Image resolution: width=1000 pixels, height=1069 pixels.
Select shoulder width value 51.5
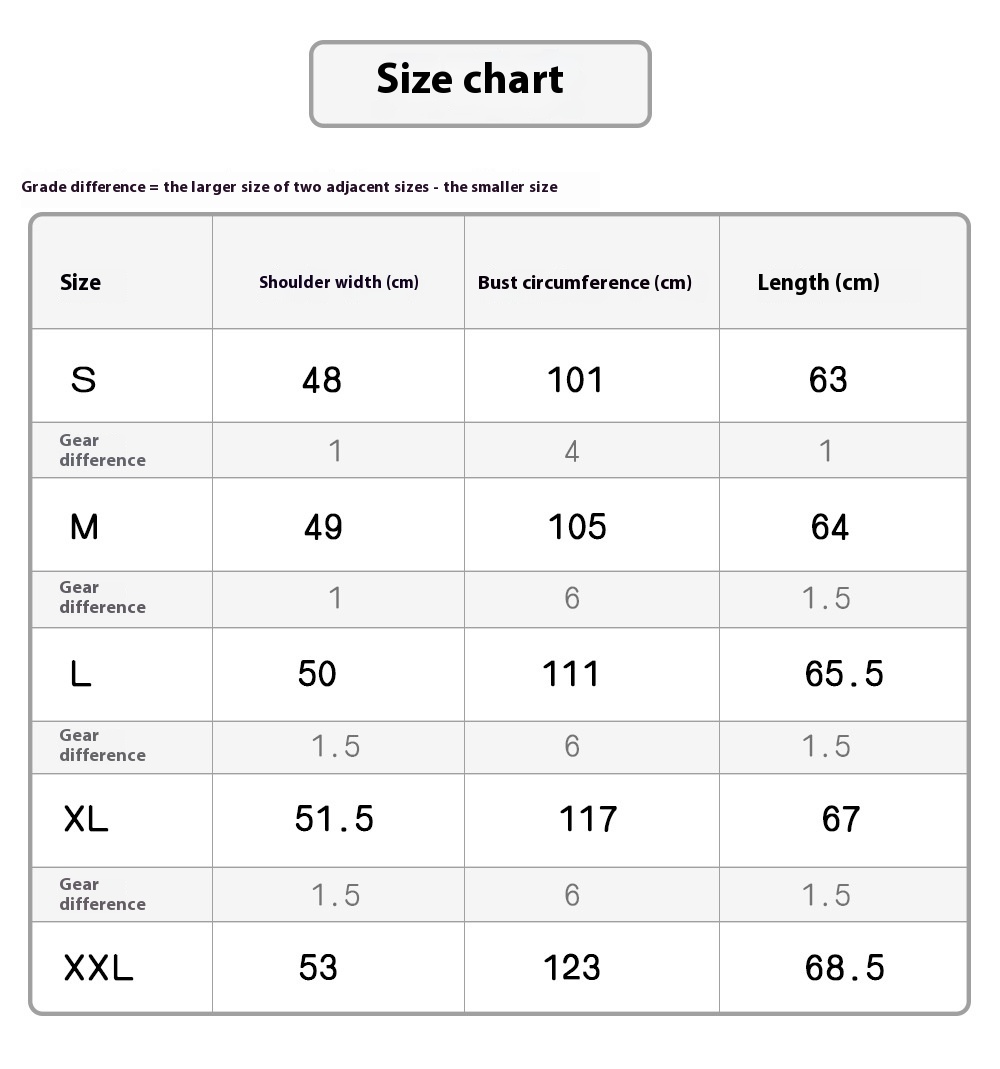pos(334,820)
